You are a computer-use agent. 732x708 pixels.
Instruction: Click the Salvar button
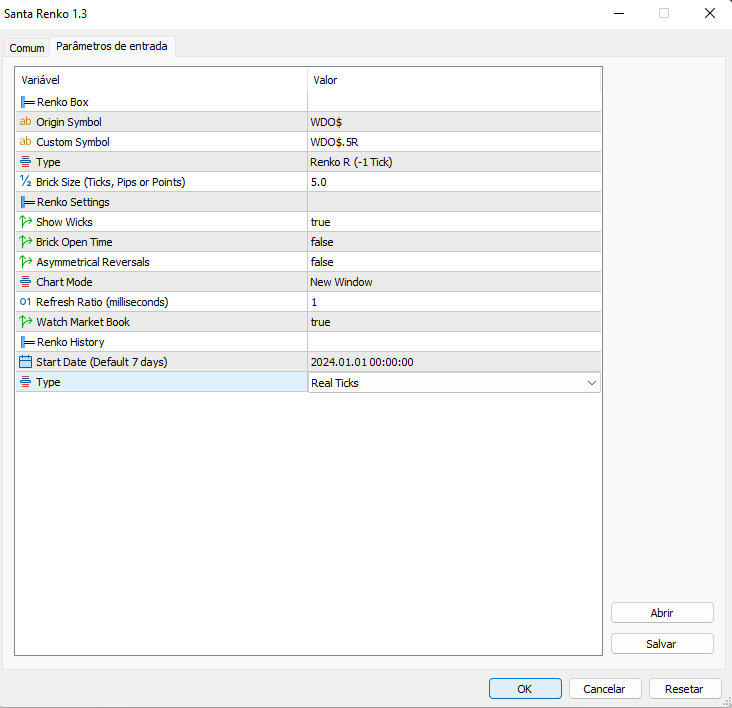(662, 644)
